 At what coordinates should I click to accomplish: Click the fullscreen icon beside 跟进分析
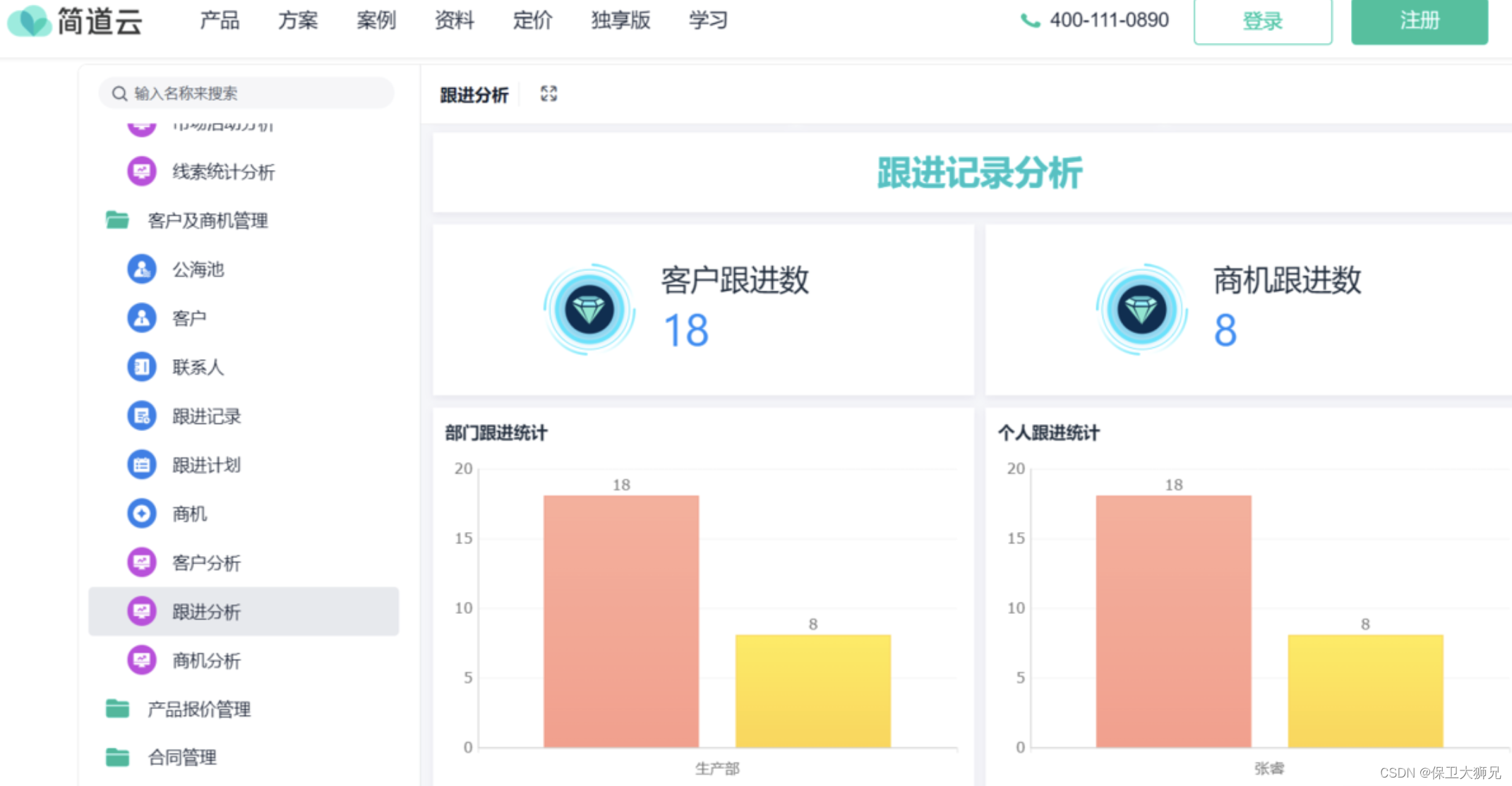coord(548,94)
